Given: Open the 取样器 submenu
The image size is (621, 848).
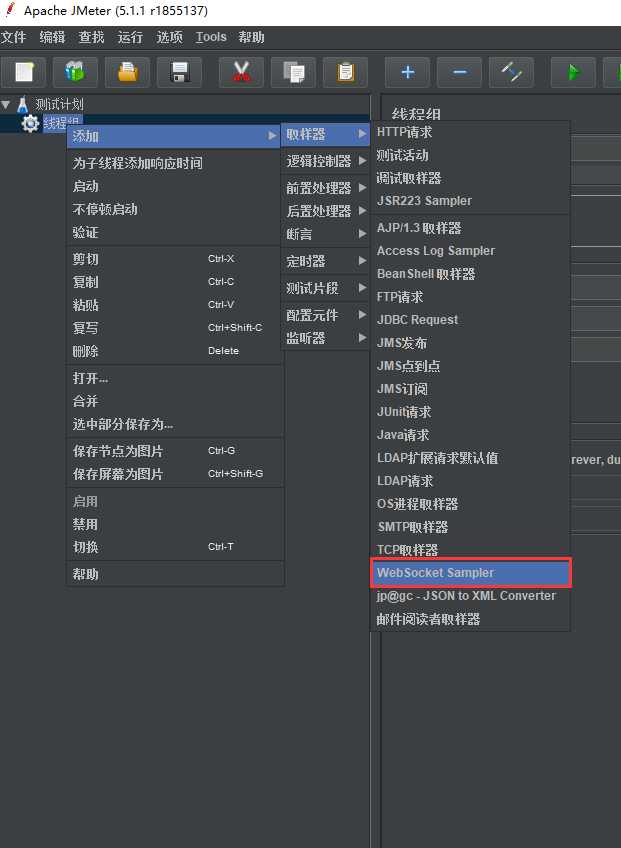Looking at the screenshot, I should click(x=326, y=134).
